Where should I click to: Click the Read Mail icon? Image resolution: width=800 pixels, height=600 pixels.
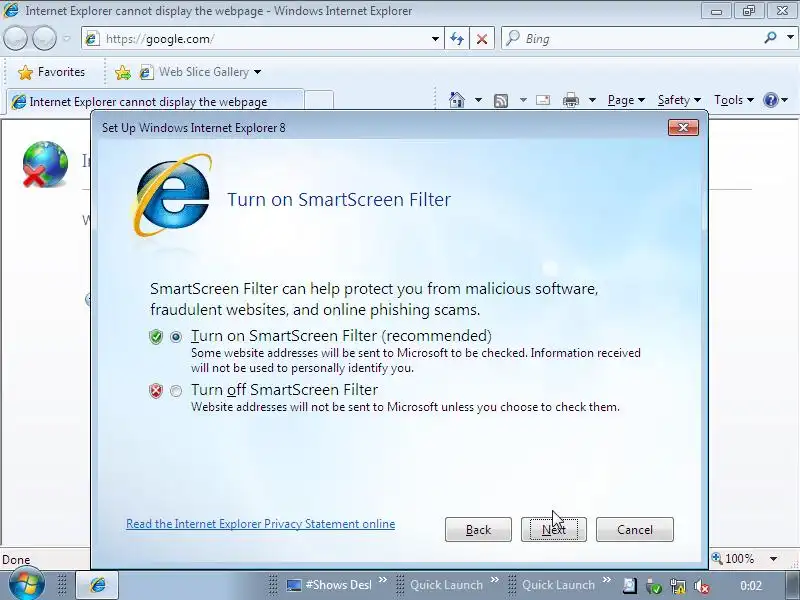(x=543, y=100)
